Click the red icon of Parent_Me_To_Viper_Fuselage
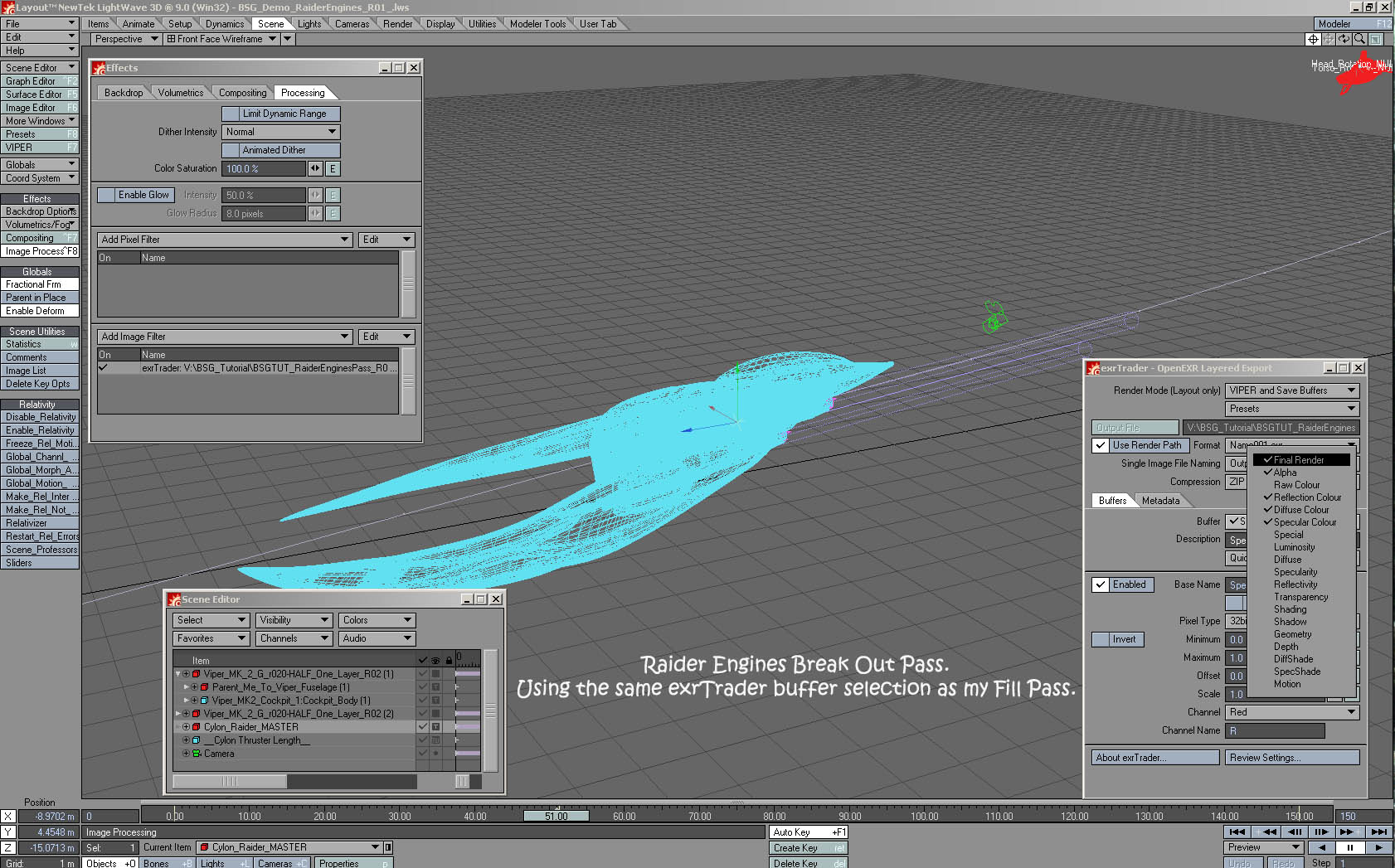Screen dimensions: 1395x868 tap(205, 687)
